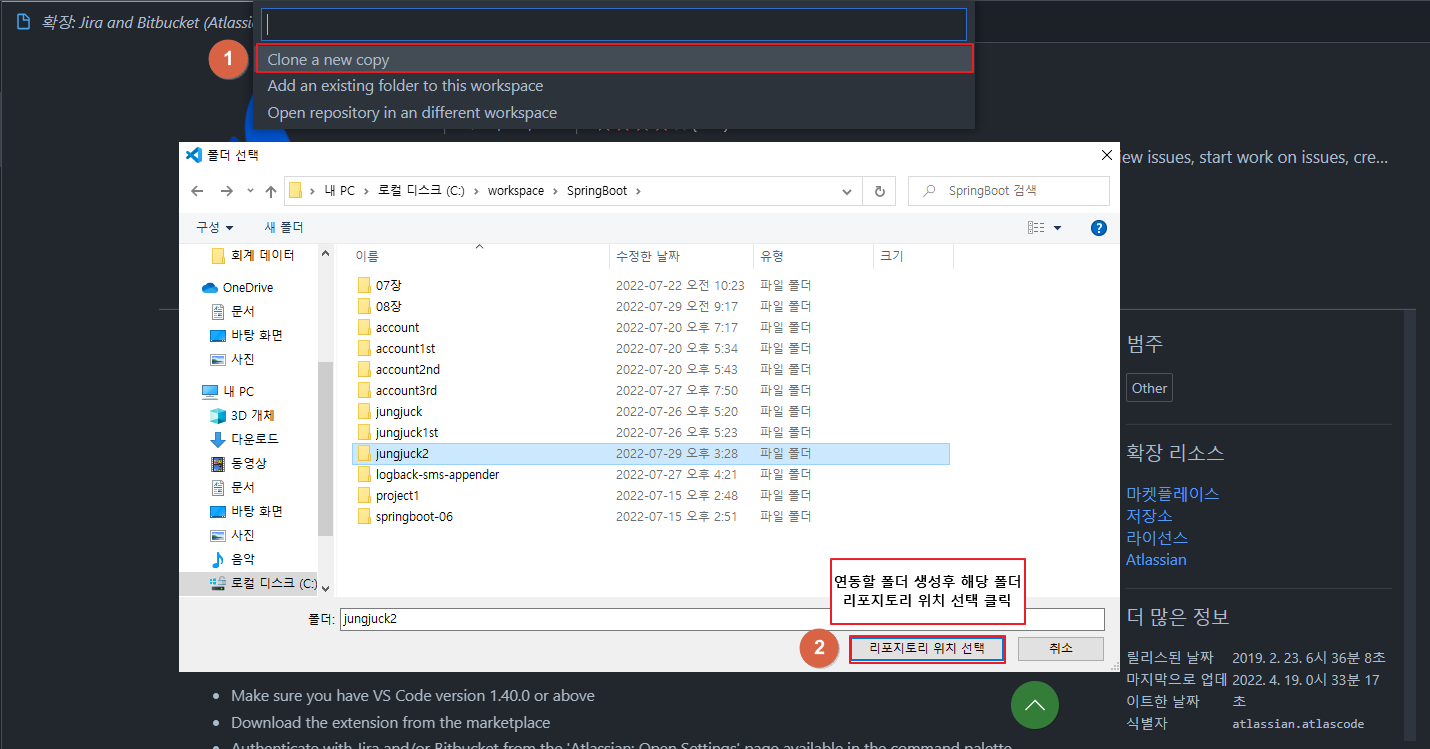Select the 'project1' folder
1430x749 pixels.
tap(397, 495)
